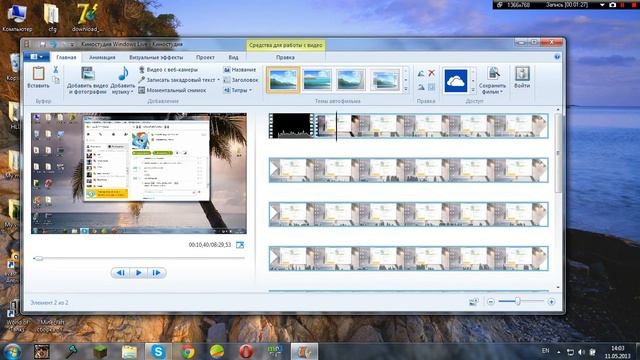Open the quick access toolbar customize arrow
The width and height of the screenshot is (640, 360).
(x=72, y=44)
